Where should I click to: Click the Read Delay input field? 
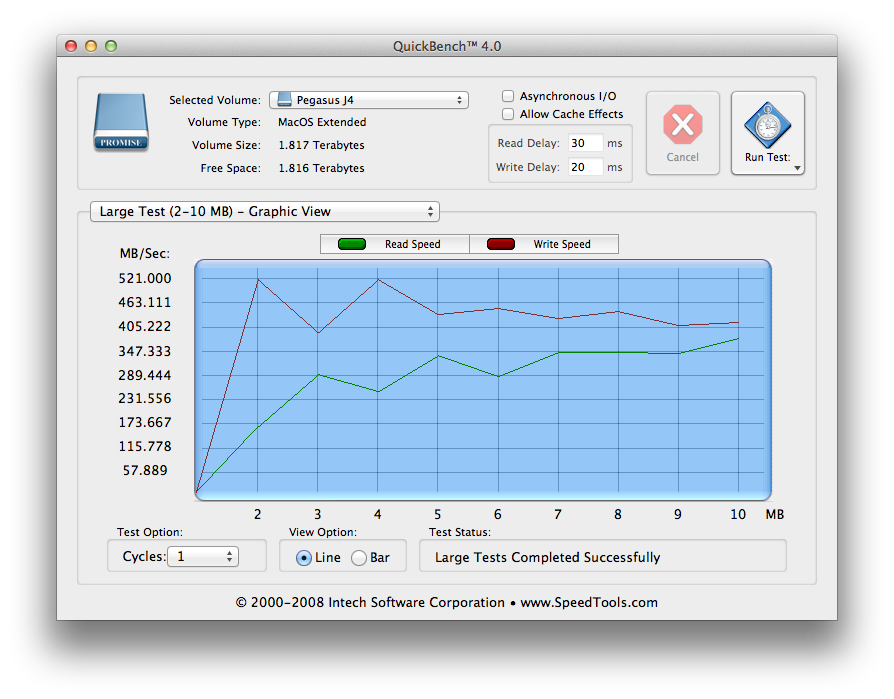pos(585,143)
